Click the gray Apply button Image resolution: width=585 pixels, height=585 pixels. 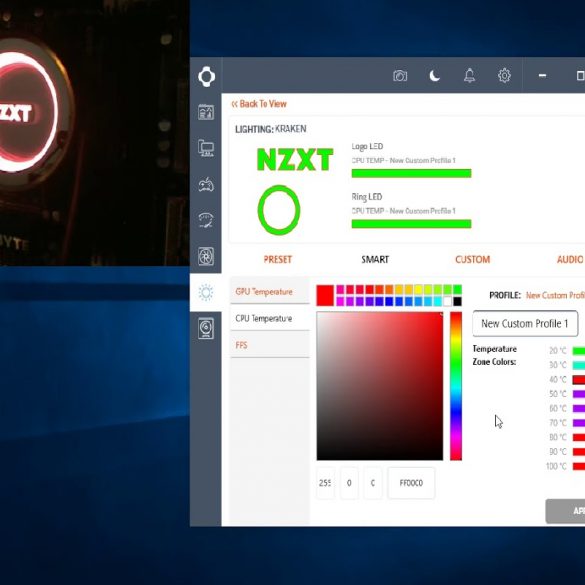[565, 511]
